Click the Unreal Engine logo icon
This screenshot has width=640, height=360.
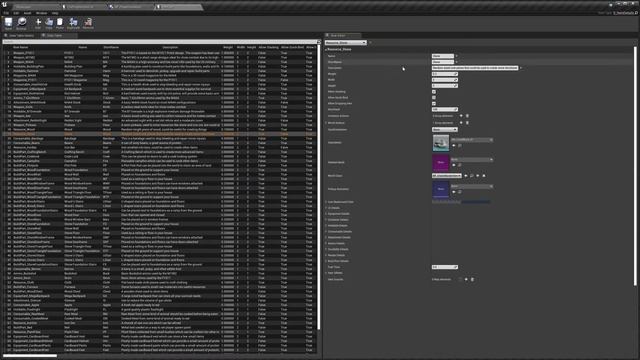pyautogui.click(x=4, y=4)
